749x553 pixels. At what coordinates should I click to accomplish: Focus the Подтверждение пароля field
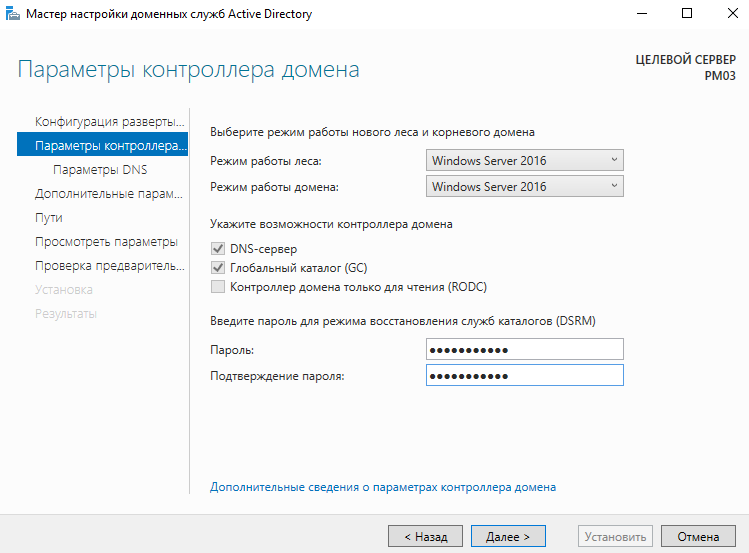pos(524,375)
